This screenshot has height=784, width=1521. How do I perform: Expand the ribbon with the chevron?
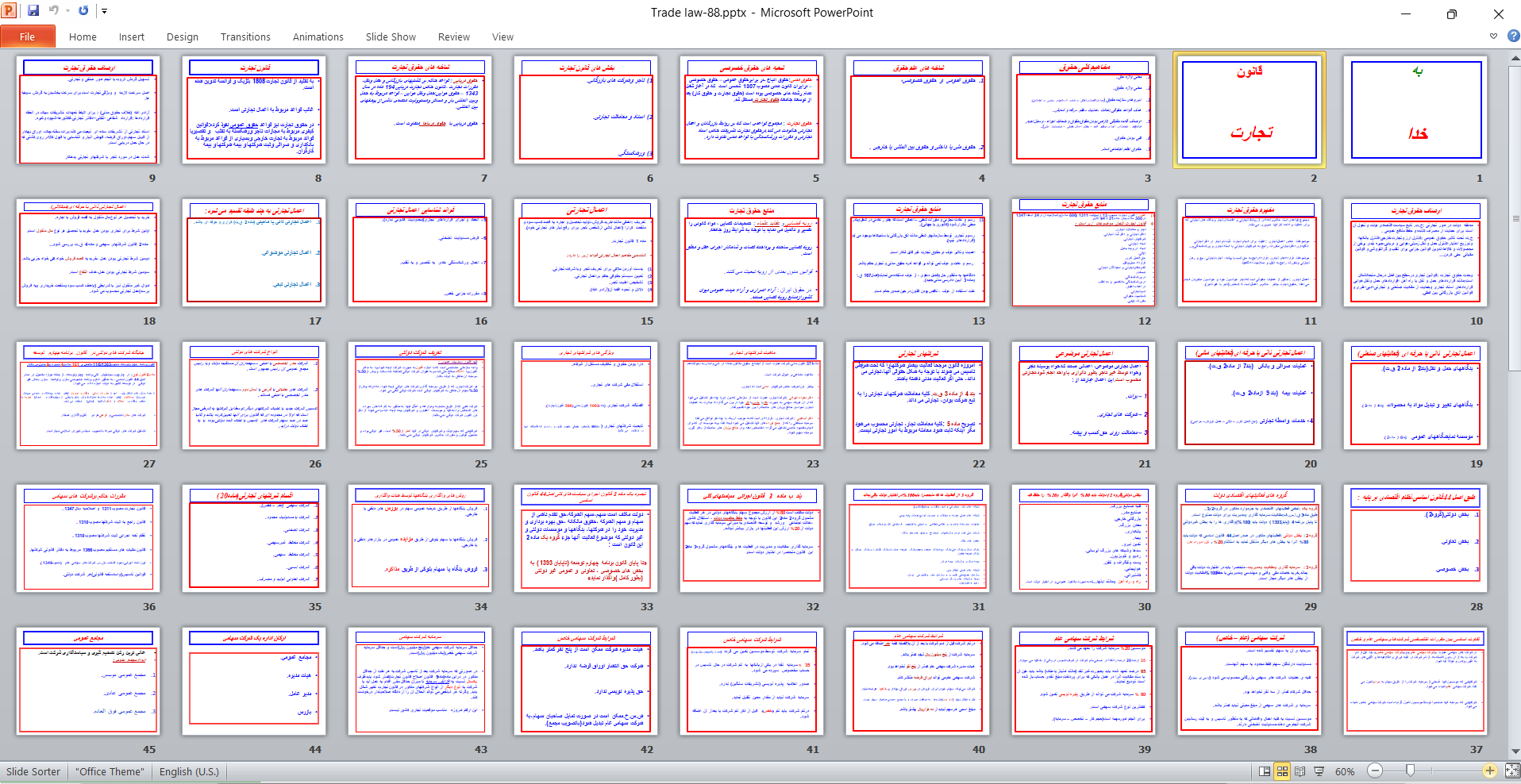point(1493,36)
